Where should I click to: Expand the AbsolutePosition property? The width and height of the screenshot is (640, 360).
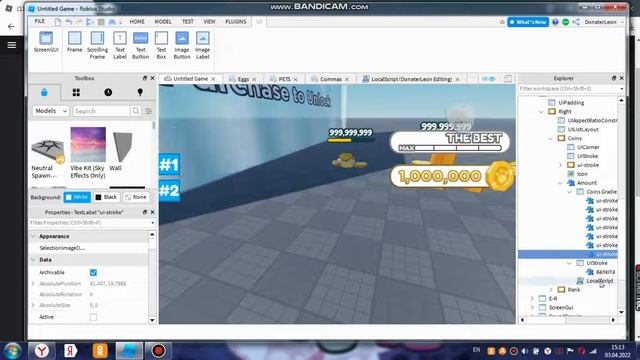33,283
